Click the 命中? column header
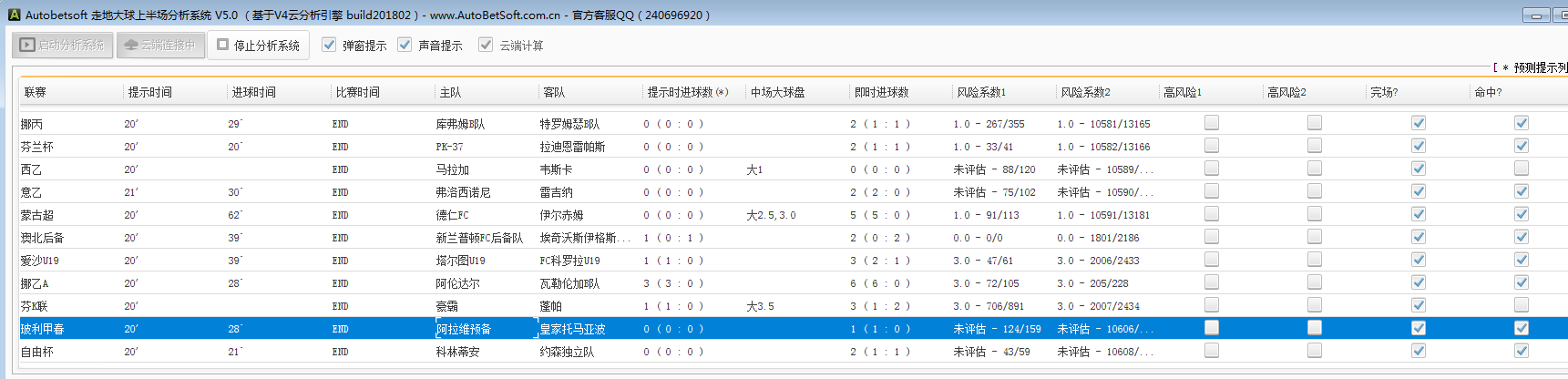Viewport: 1568px width, 379px height. coord(1489,92)
